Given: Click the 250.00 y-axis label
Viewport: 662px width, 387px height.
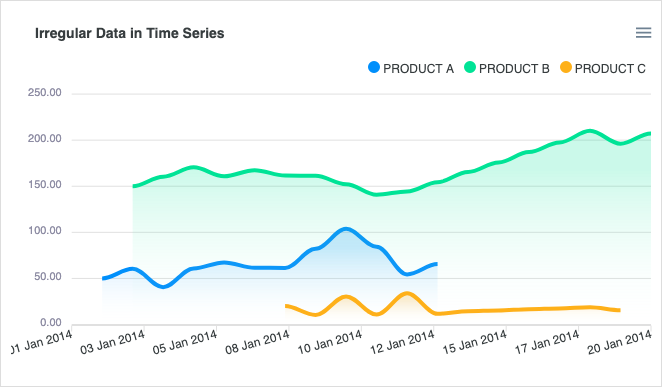Looking at the screenshot, I should point(45,92).
